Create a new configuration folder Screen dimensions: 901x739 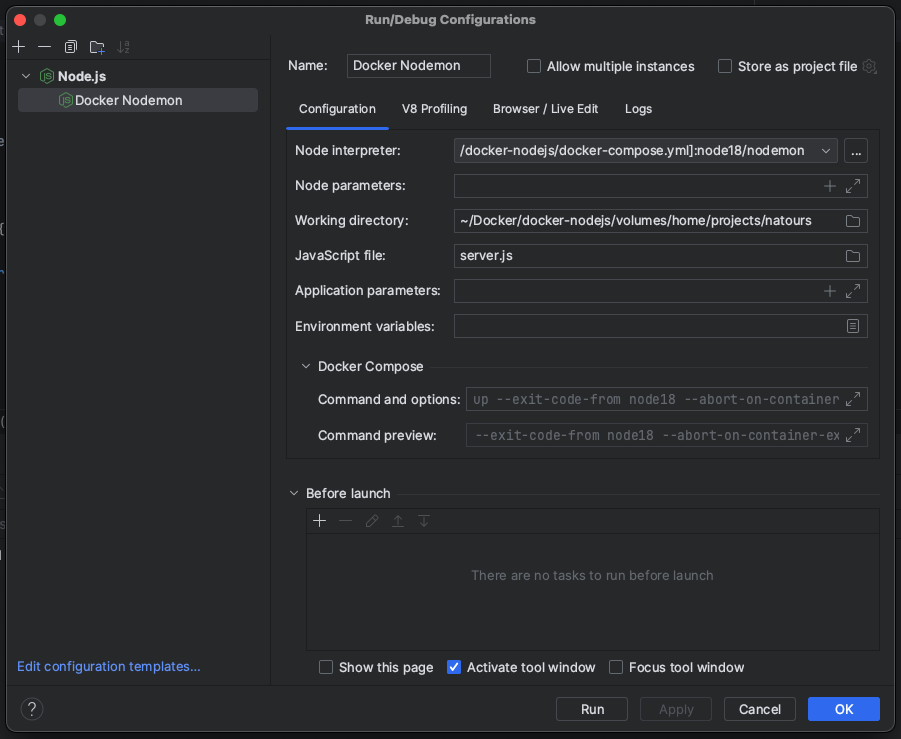pos(97,47)
